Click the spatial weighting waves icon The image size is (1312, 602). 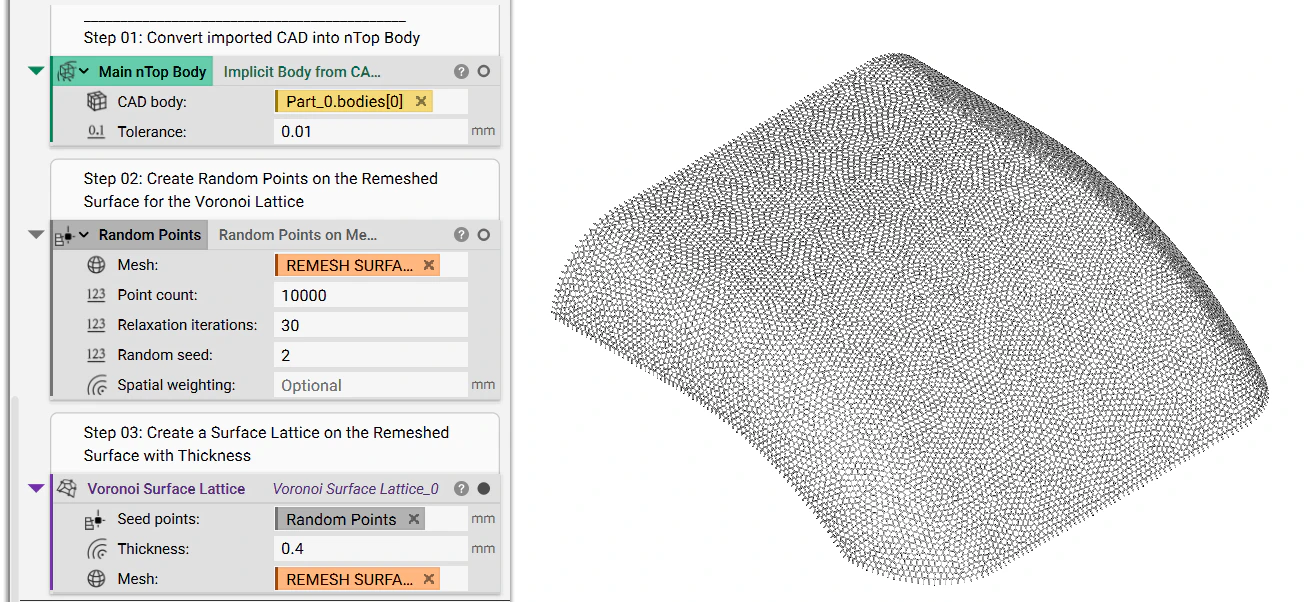click(96, 384)
